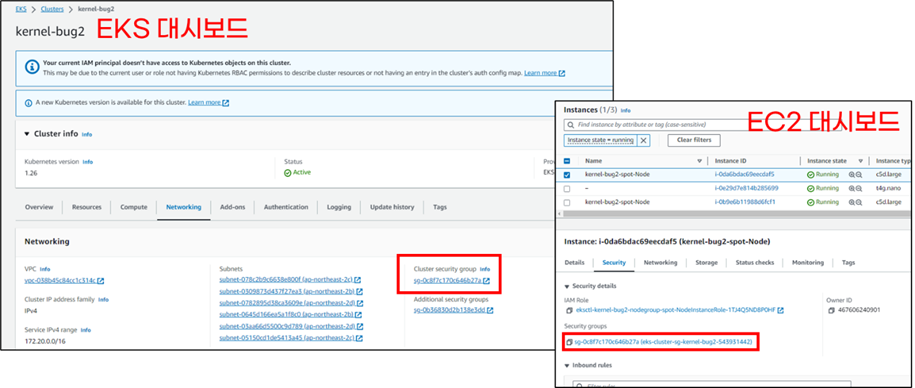The height and width of the screenshot is (388, 915).
Task: Click the info circle icon in the Kubernetes version alert
Action: point(29,103)
